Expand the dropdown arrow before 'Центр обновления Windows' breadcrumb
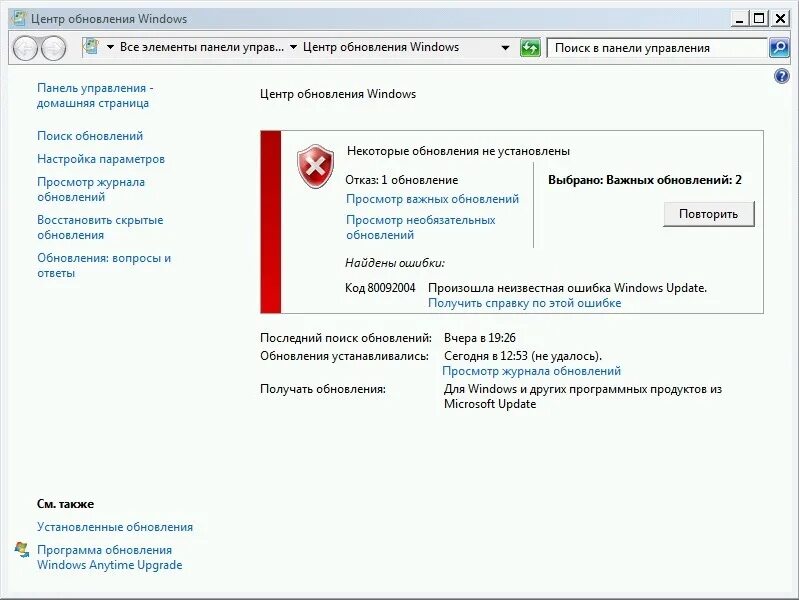 [294, 47]
